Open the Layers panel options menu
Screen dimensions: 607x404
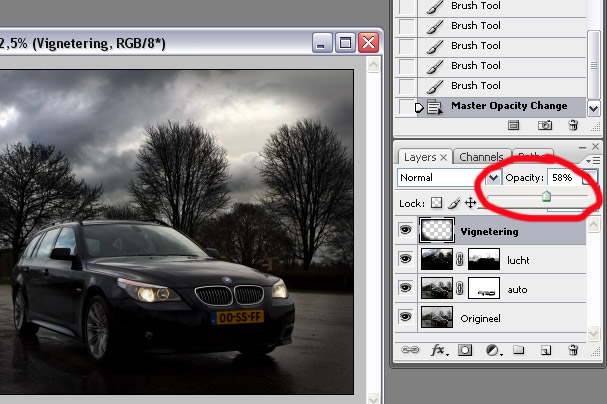point(593,160)
